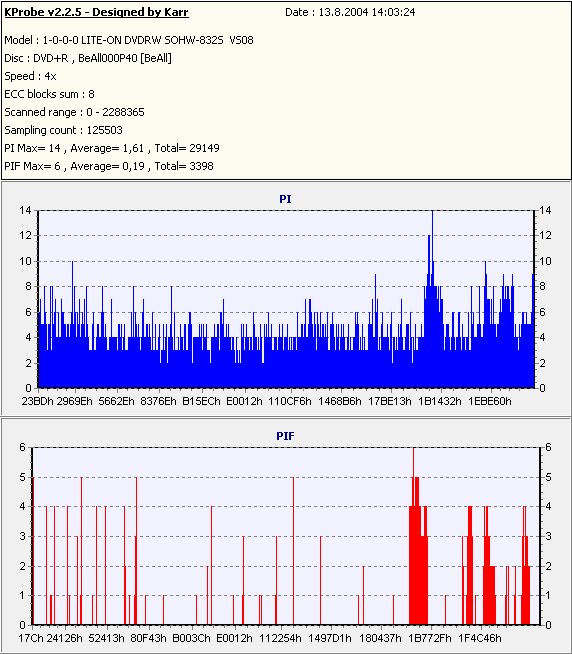This screenshot has height=654, width=572.
Task: Select the '180437h' x-axis label
Action: [380, 638]
